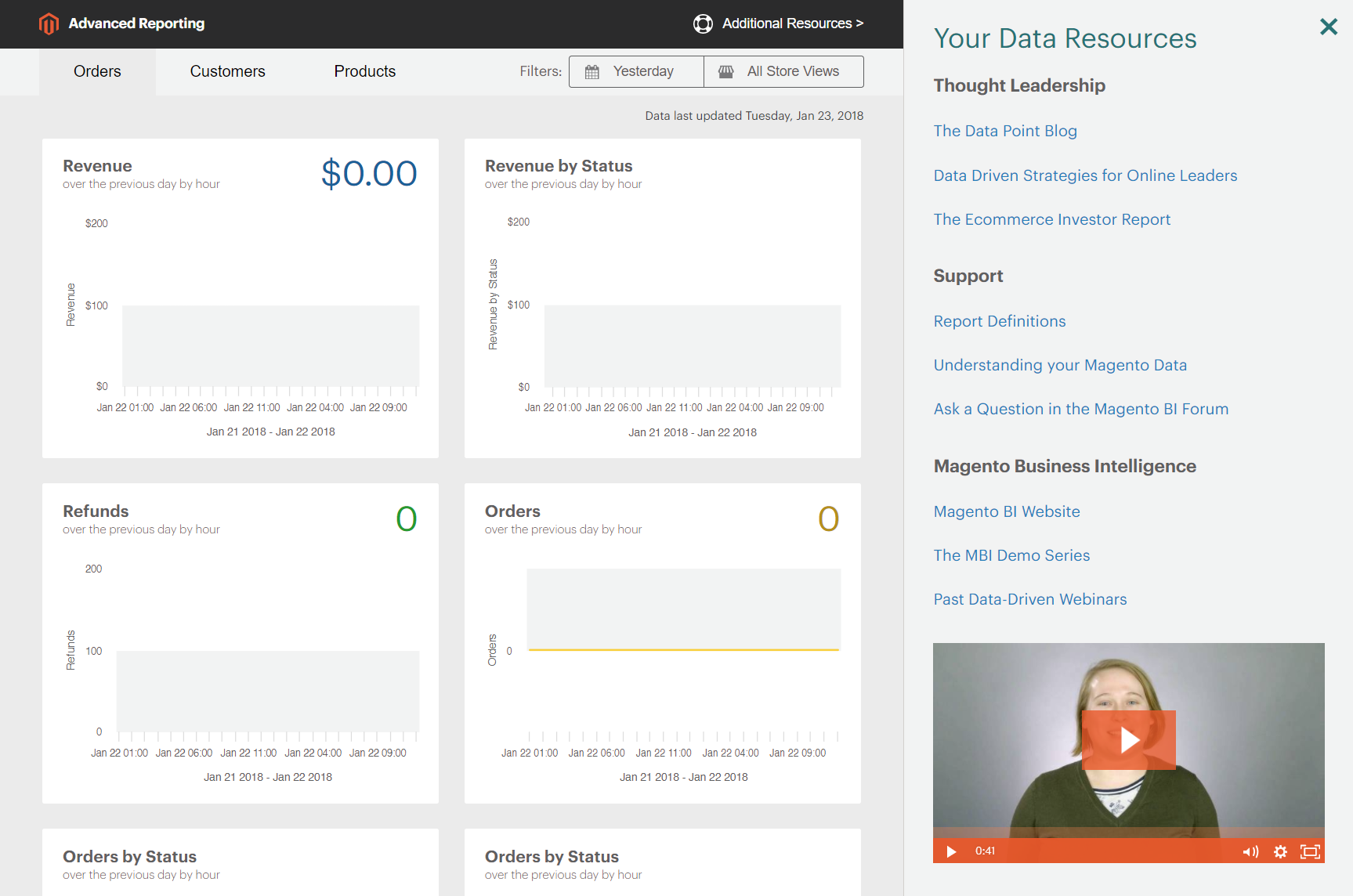Open The Data Point Blog link

[x=1005, y=131]
